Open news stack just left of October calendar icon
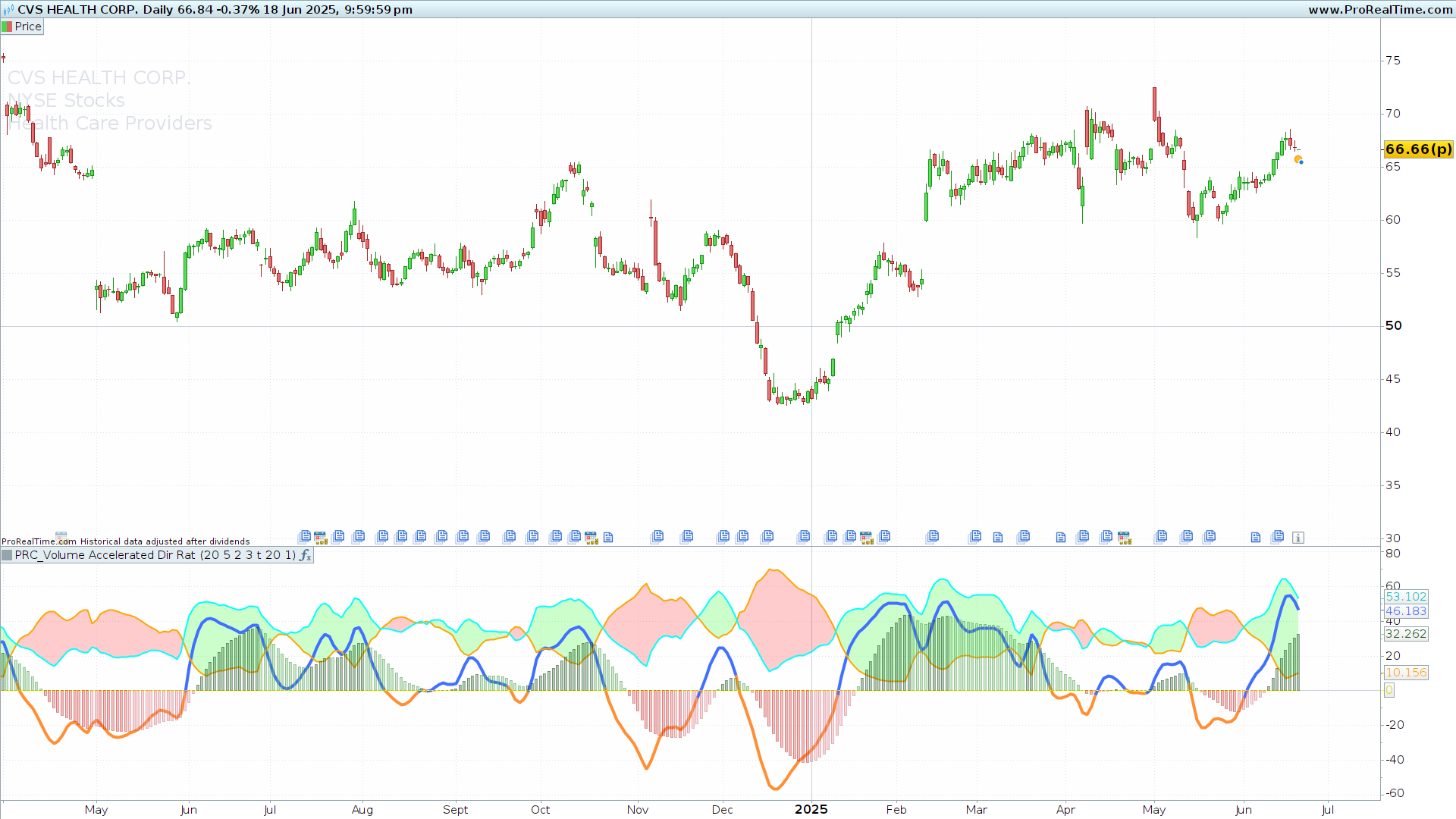The width and height of the screenshot is (1456, 819). click(574, 537)
